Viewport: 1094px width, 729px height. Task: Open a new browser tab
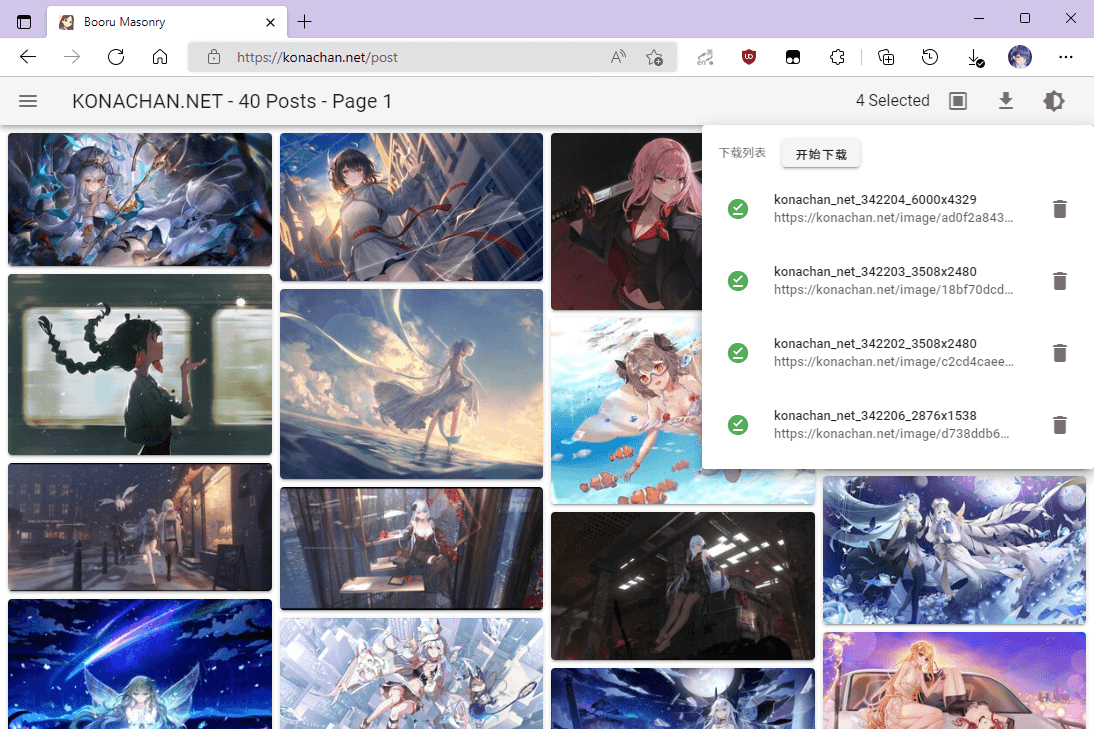coord(304,22)
